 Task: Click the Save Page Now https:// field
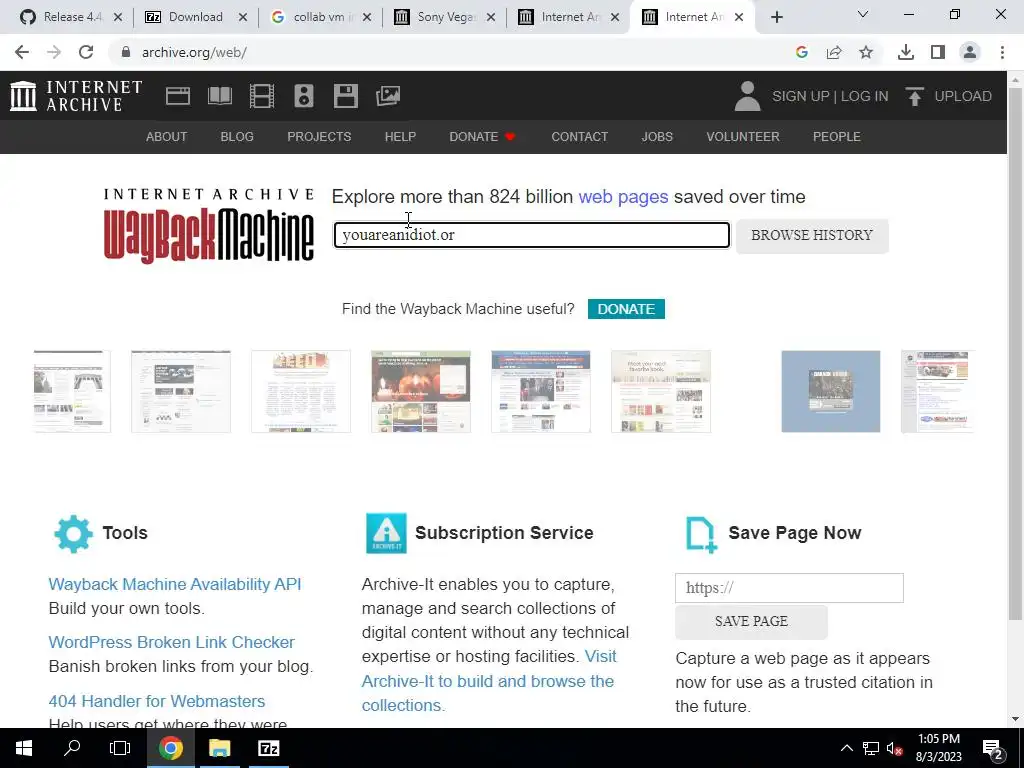click(x=789, y=588)
